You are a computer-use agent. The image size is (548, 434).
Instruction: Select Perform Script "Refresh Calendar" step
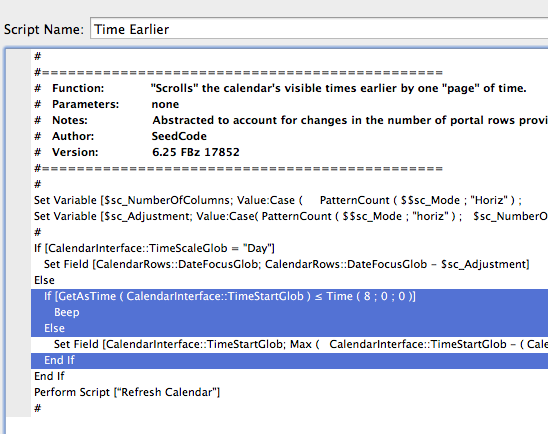(289, 392)
